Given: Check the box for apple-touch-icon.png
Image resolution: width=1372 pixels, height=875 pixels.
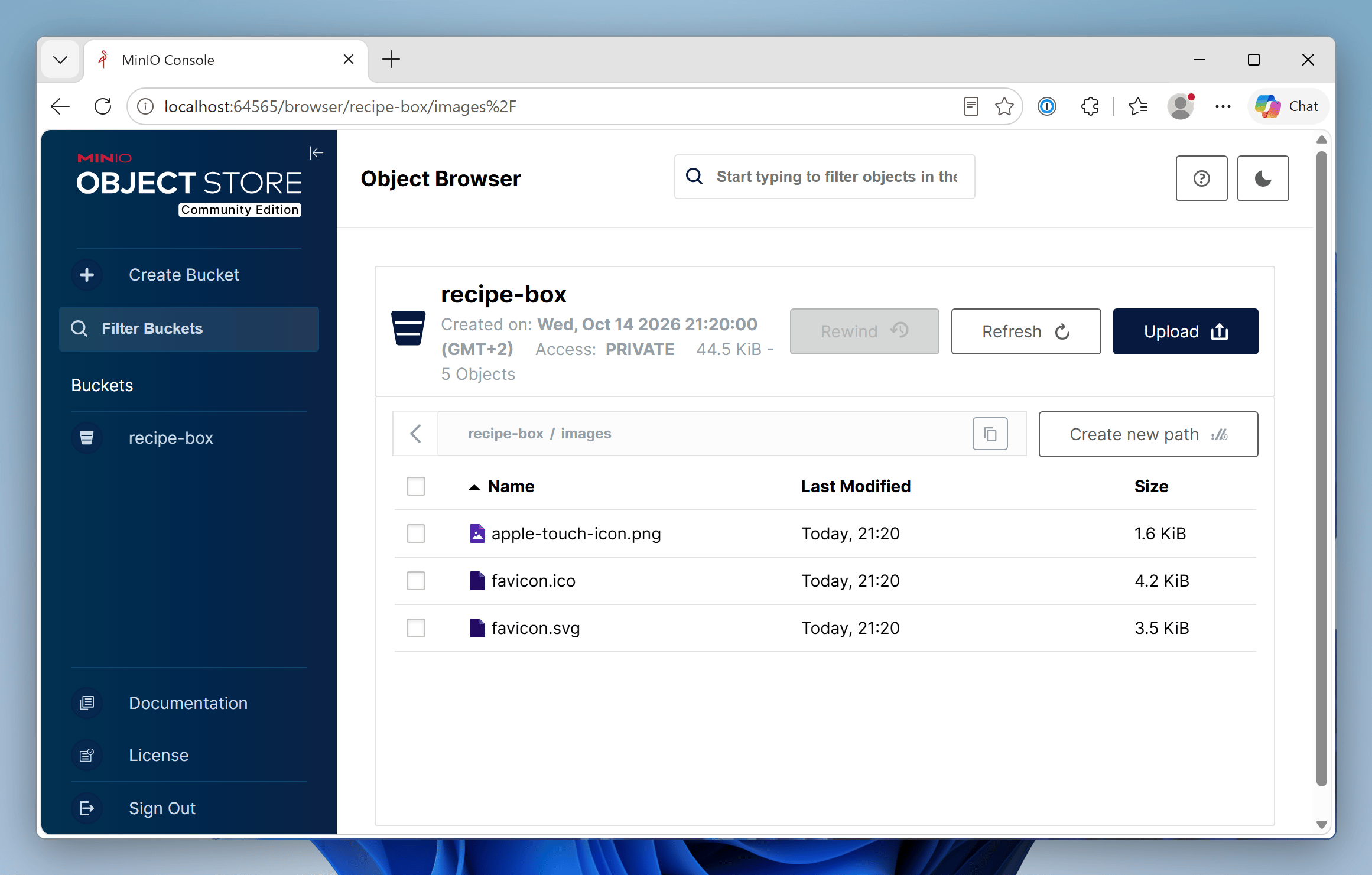Looking at the screenshot, I should click(x=416, y=534).
